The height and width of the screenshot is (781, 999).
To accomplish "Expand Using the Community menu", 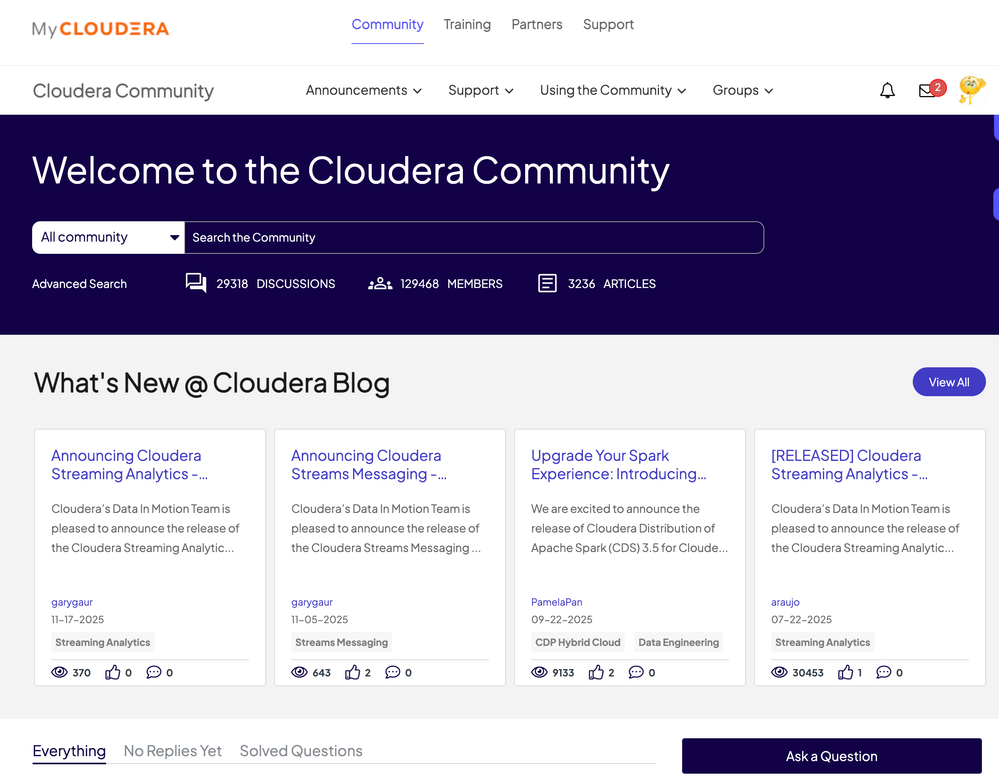I will point(613,90).
